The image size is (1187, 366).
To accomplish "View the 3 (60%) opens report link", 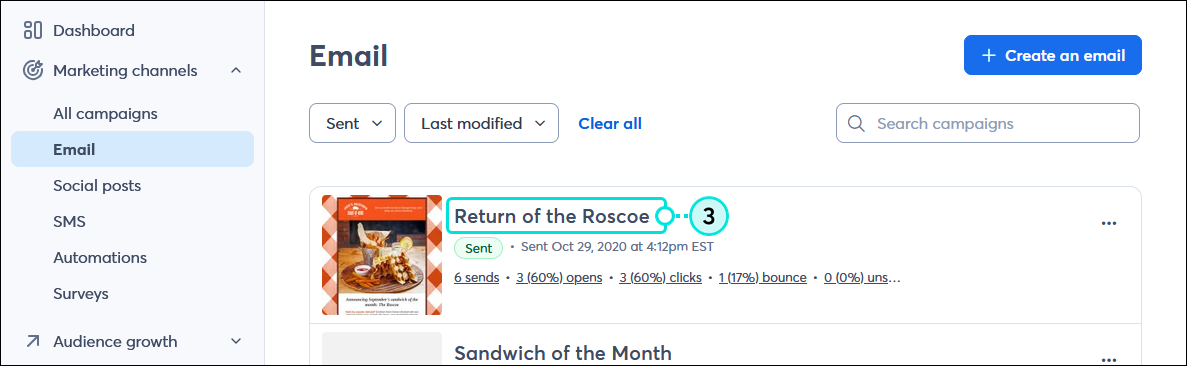I will coord(559,278).
